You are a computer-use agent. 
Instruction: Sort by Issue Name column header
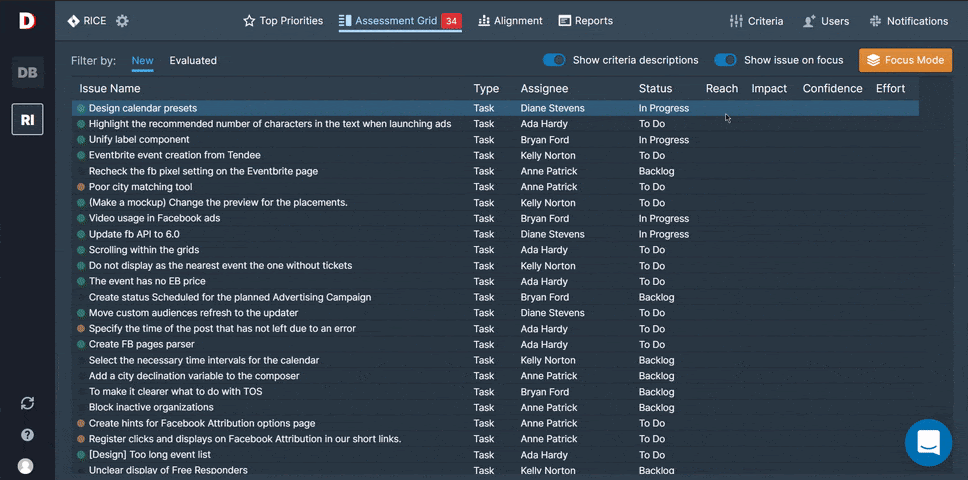coord(110,88)
